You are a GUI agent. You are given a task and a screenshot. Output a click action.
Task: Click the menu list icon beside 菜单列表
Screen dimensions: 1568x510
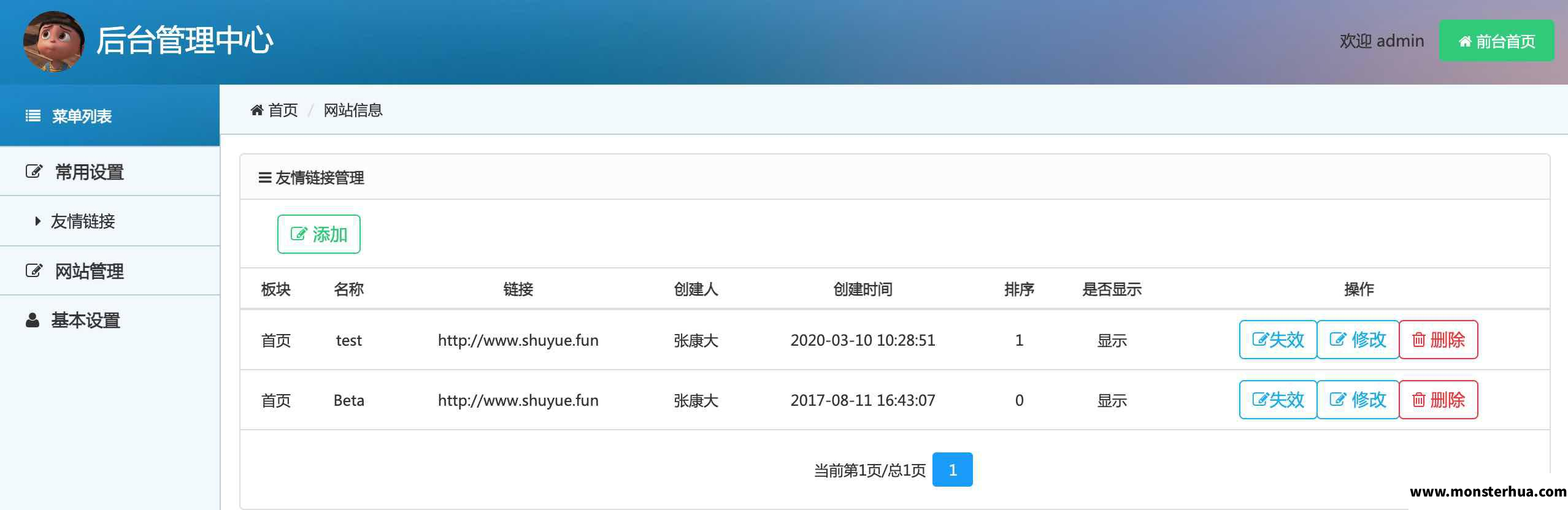click(x=33, y=116)
